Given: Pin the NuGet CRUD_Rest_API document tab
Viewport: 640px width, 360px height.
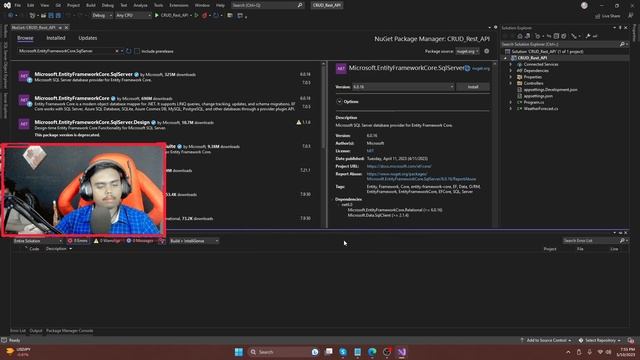Looking at the screenshot, I should point(60,27).
